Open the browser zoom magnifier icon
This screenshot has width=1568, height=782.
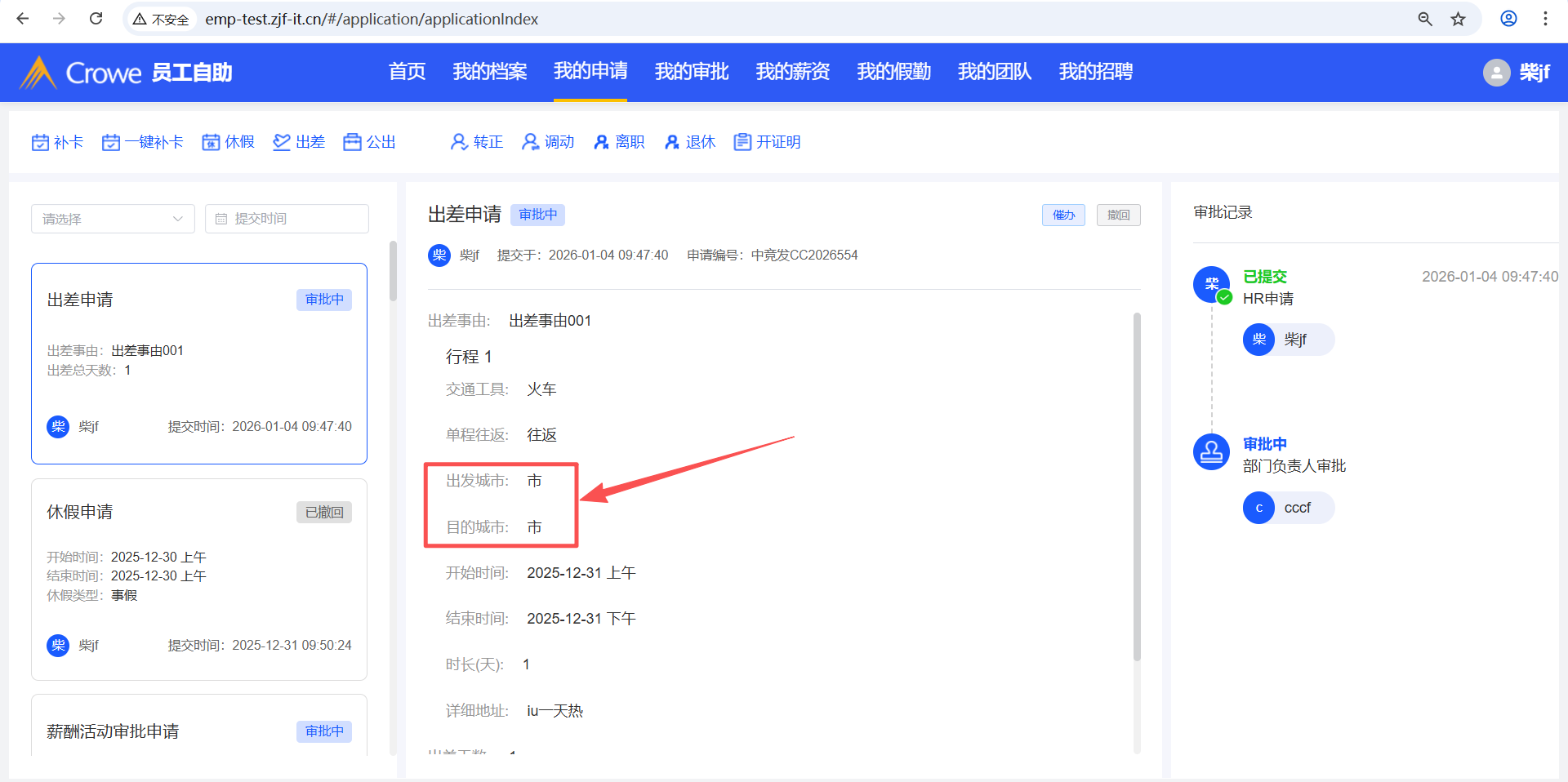(1425, 19)
